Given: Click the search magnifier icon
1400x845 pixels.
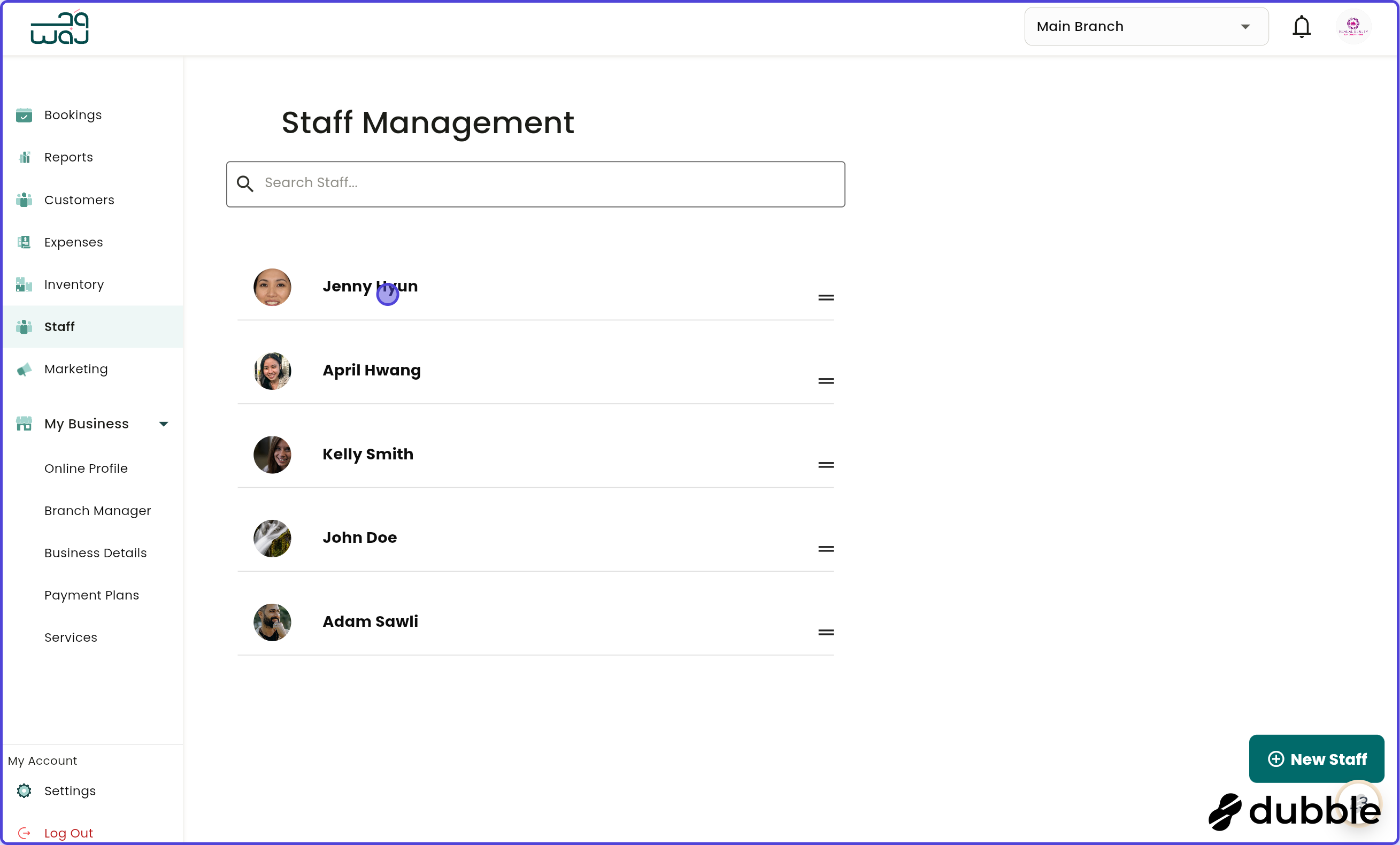Looking at the screenshot, I should pos(245,183).
